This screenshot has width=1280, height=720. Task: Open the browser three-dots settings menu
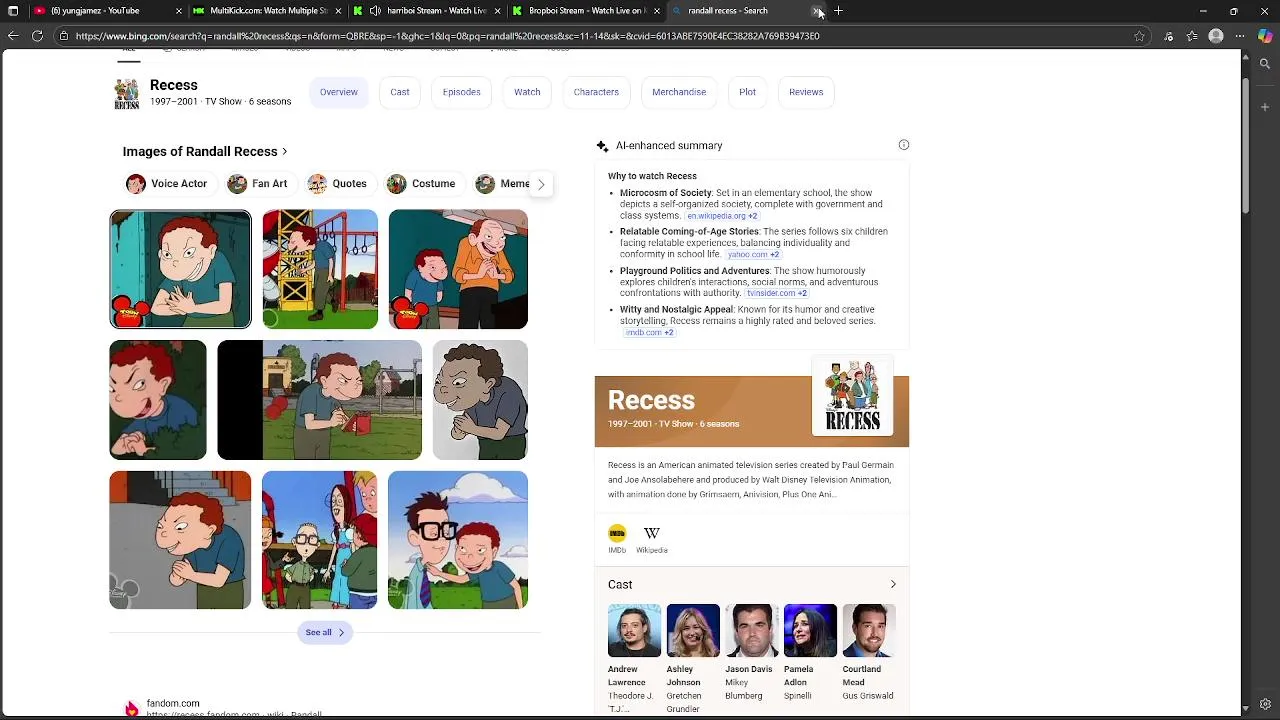click(x=1240, y=36)
